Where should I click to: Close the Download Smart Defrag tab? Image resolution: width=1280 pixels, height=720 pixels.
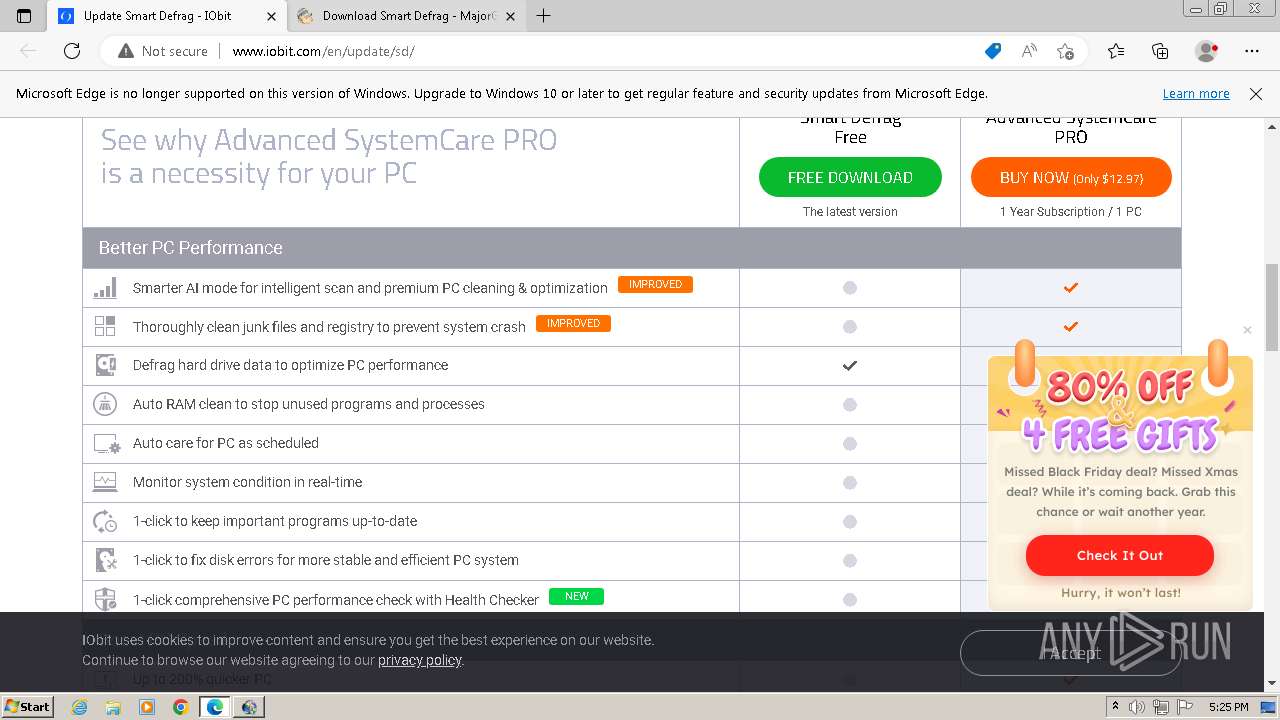click(510, 16)
